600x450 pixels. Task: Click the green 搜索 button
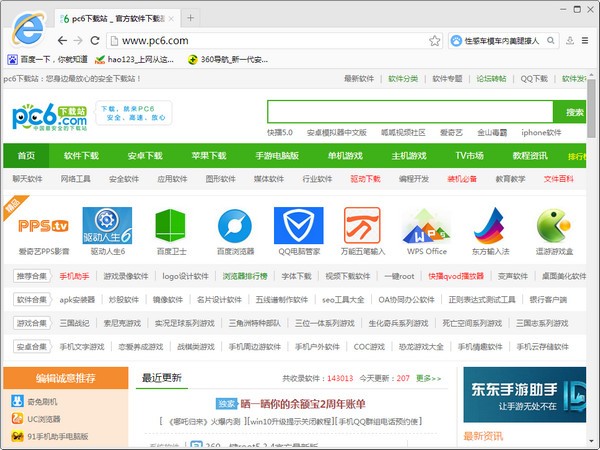coord(571,112)
